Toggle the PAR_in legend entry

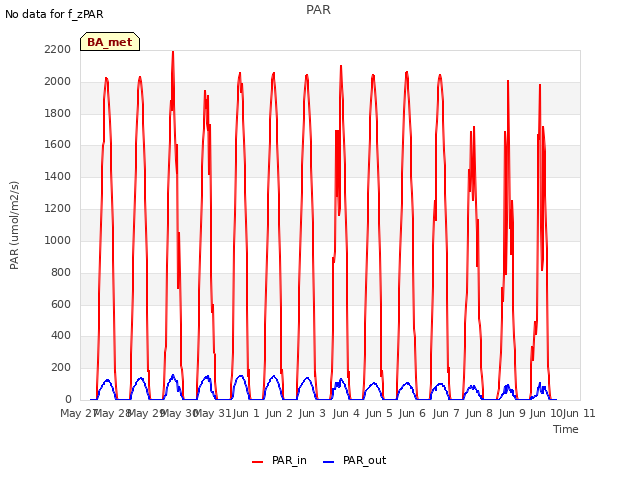pos(279,460)
